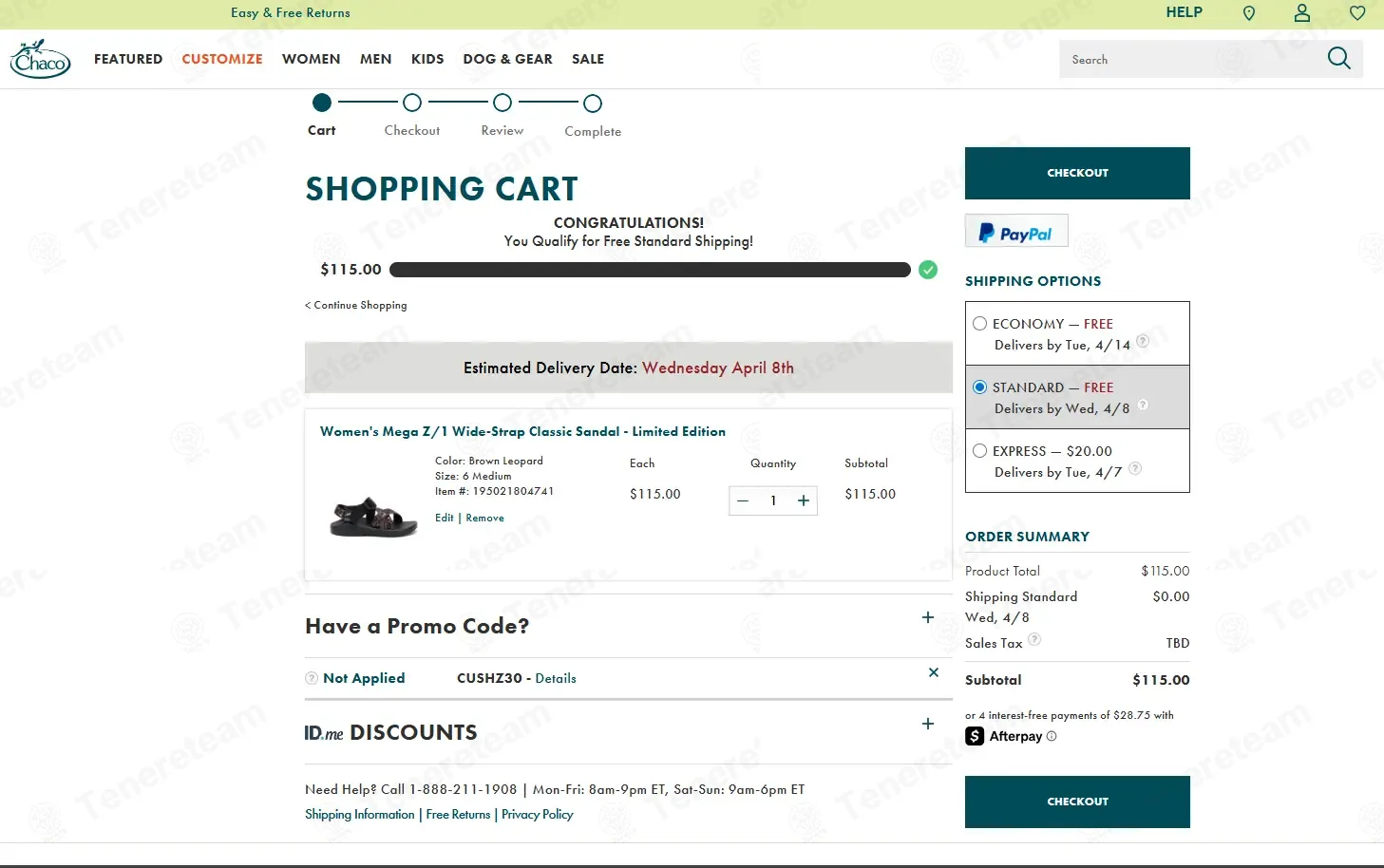Open Shipping Information link
This screenshot has height=868, width=1384.
click(360, 814)
